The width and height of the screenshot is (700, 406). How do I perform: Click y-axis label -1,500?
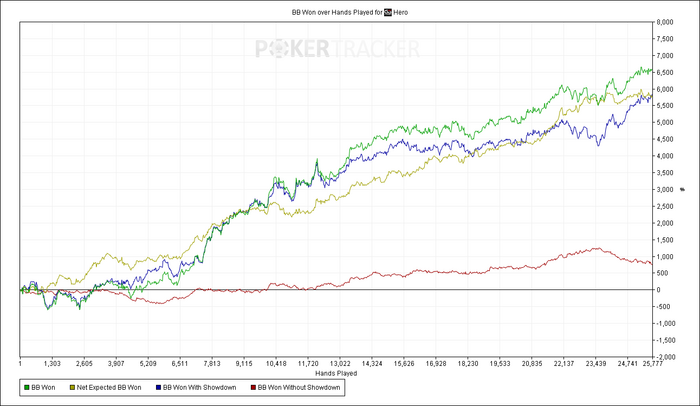[665, 340]
